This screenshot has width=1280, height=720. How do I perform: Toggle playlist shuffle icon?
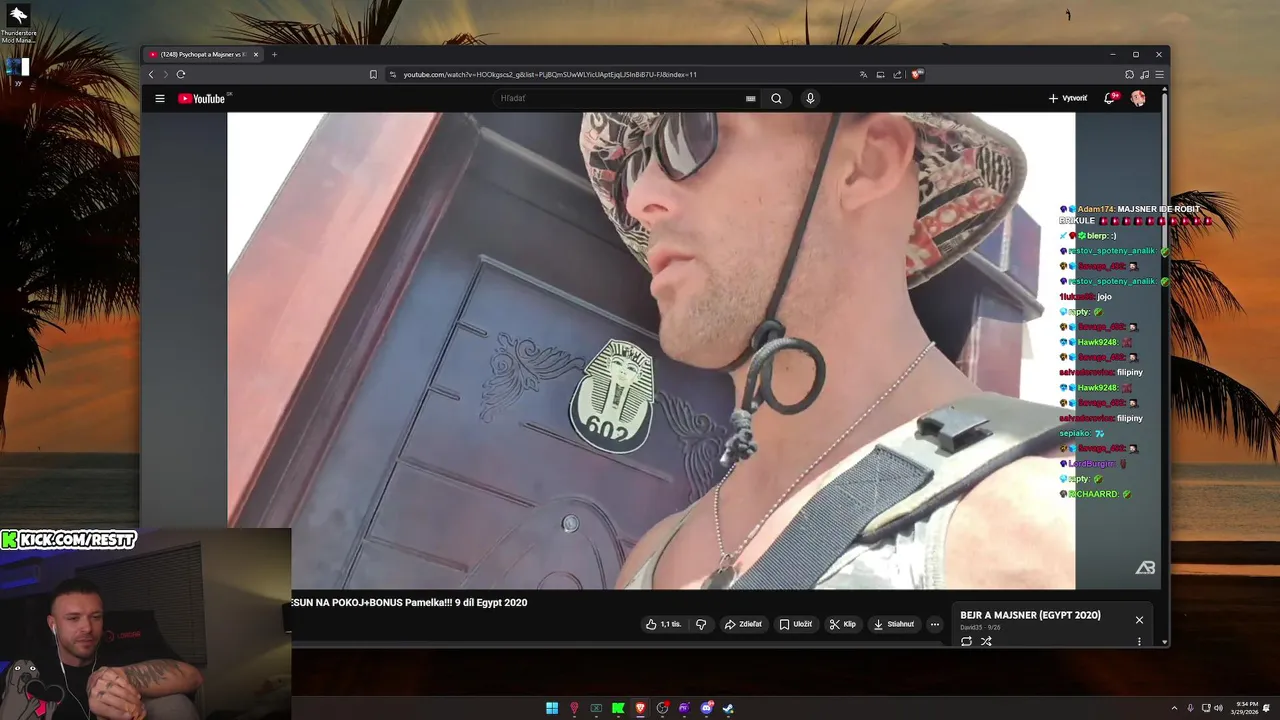pyautogui.click(x=986, y=641)
